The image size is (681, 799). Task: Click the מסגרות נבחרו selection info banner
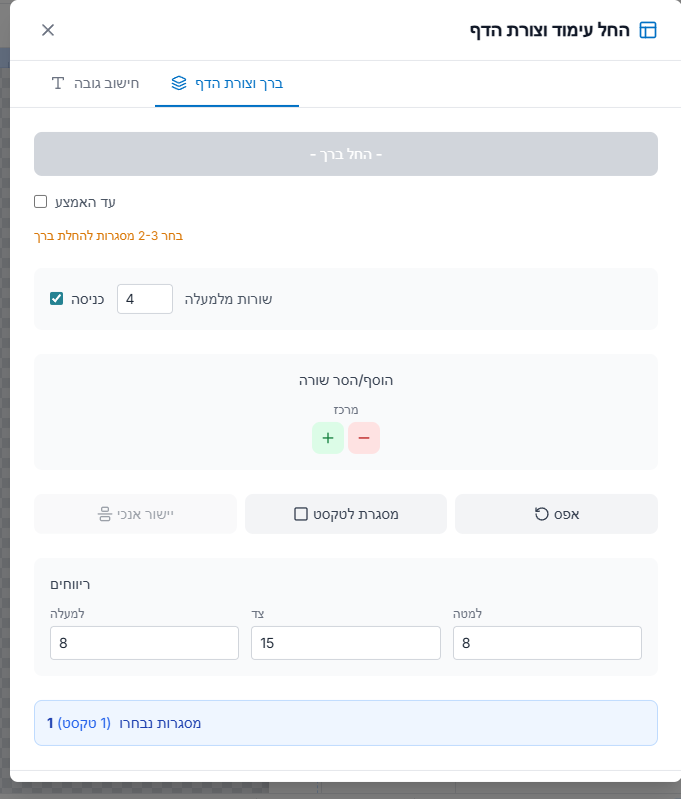(346, 723)
